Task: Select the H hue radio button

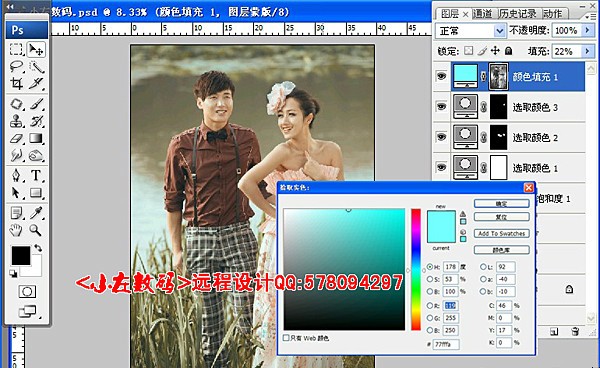Action: [x=430, y=267]
